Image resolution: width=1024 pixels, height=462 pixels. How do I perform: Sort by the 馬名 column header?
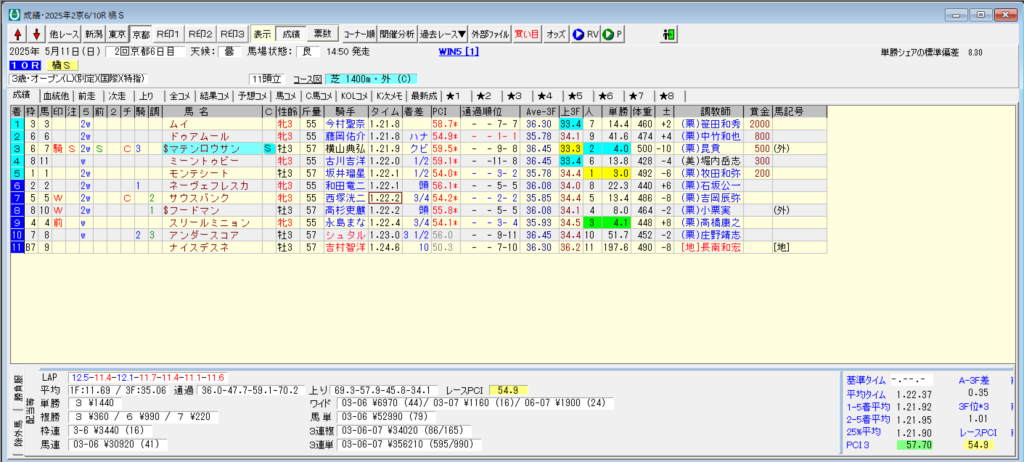212,112
